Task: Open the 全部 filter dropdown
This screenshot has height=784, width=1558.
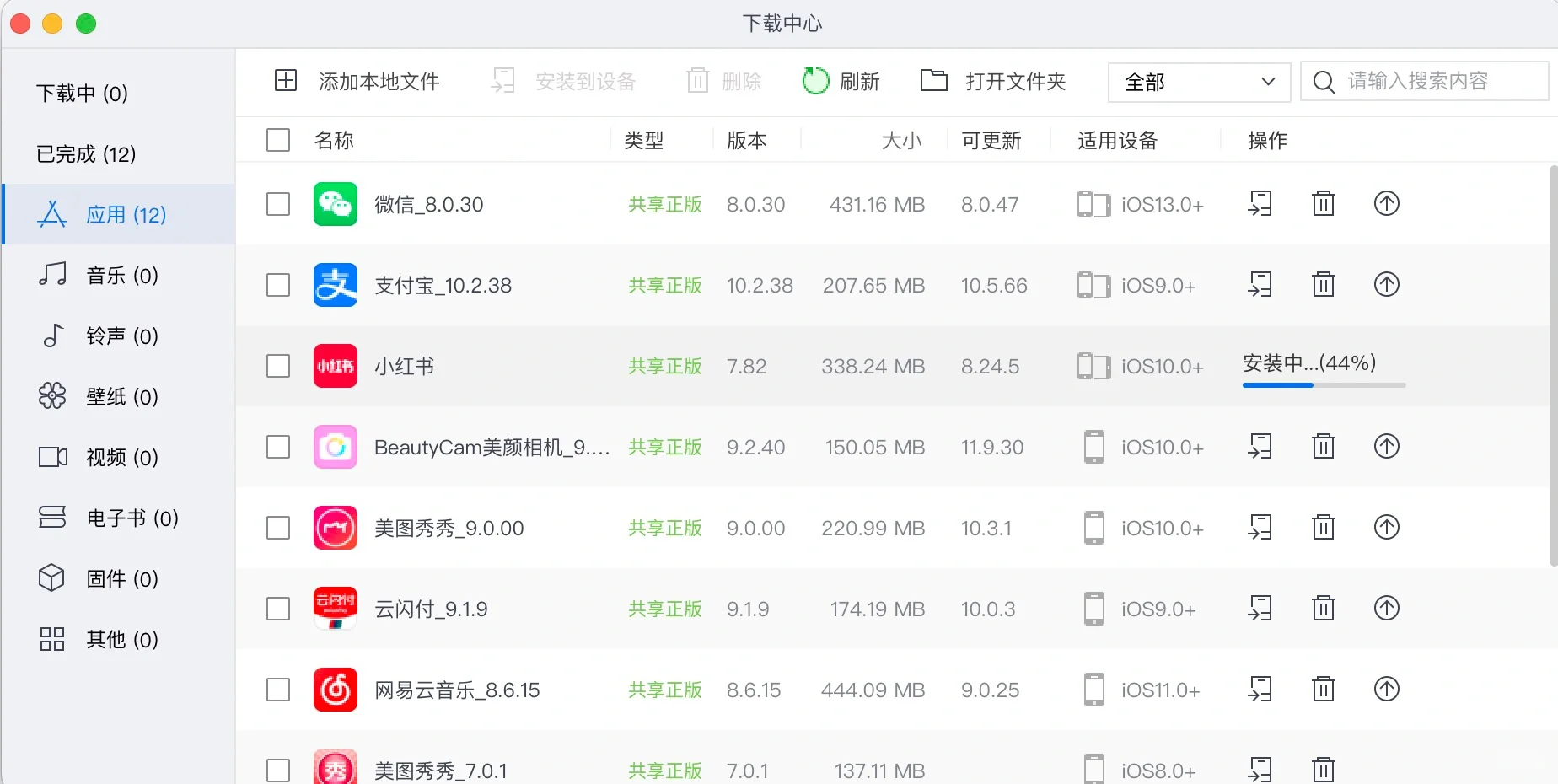Action: tap(1197, 82)
